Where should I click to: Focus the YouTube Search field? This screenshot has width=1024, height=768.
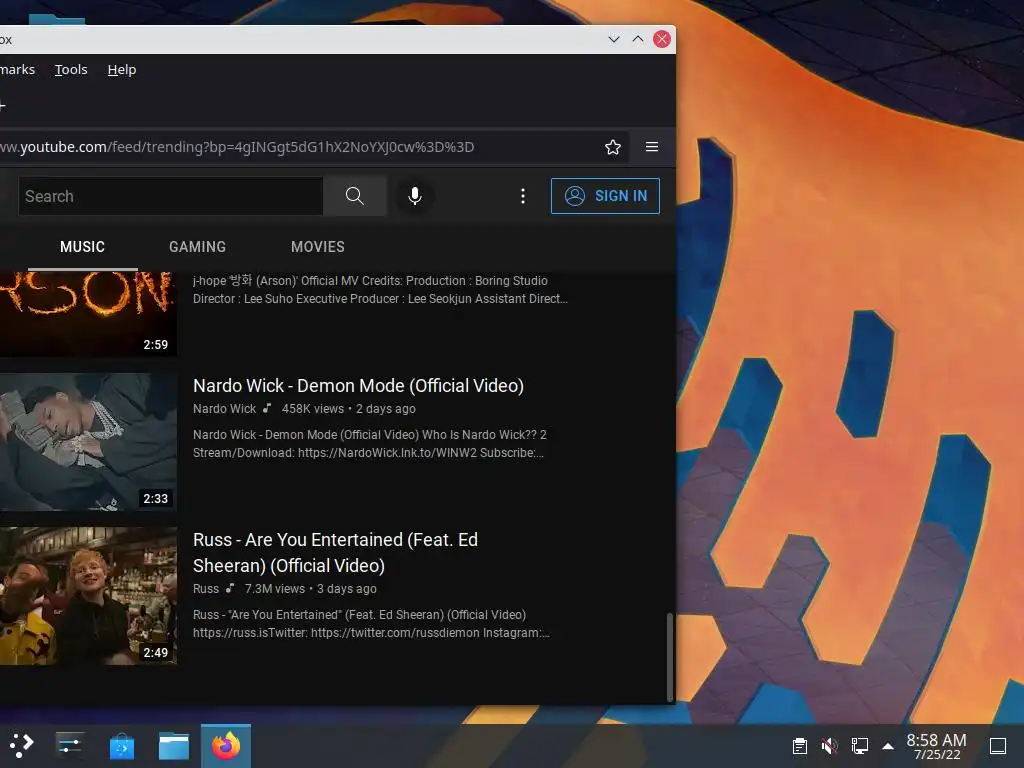point(170,196)
